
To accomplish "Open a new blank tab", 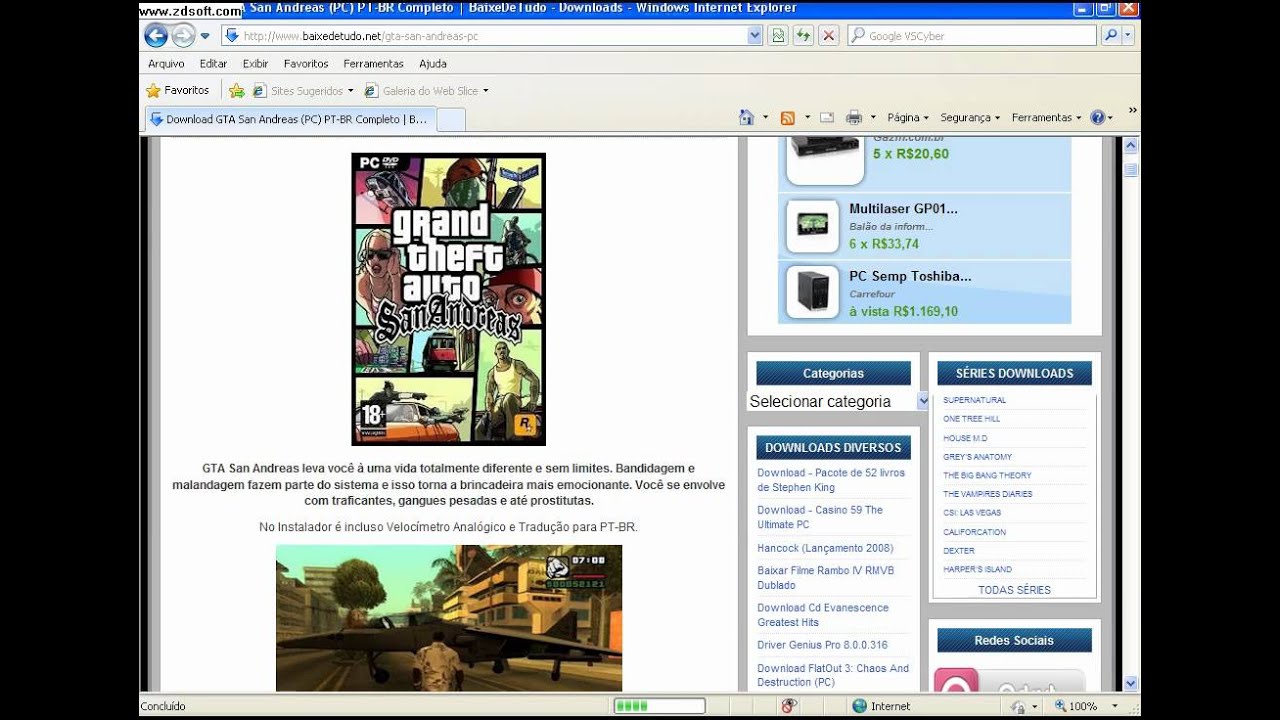I will pyautogui.click(x=451, y=119).
